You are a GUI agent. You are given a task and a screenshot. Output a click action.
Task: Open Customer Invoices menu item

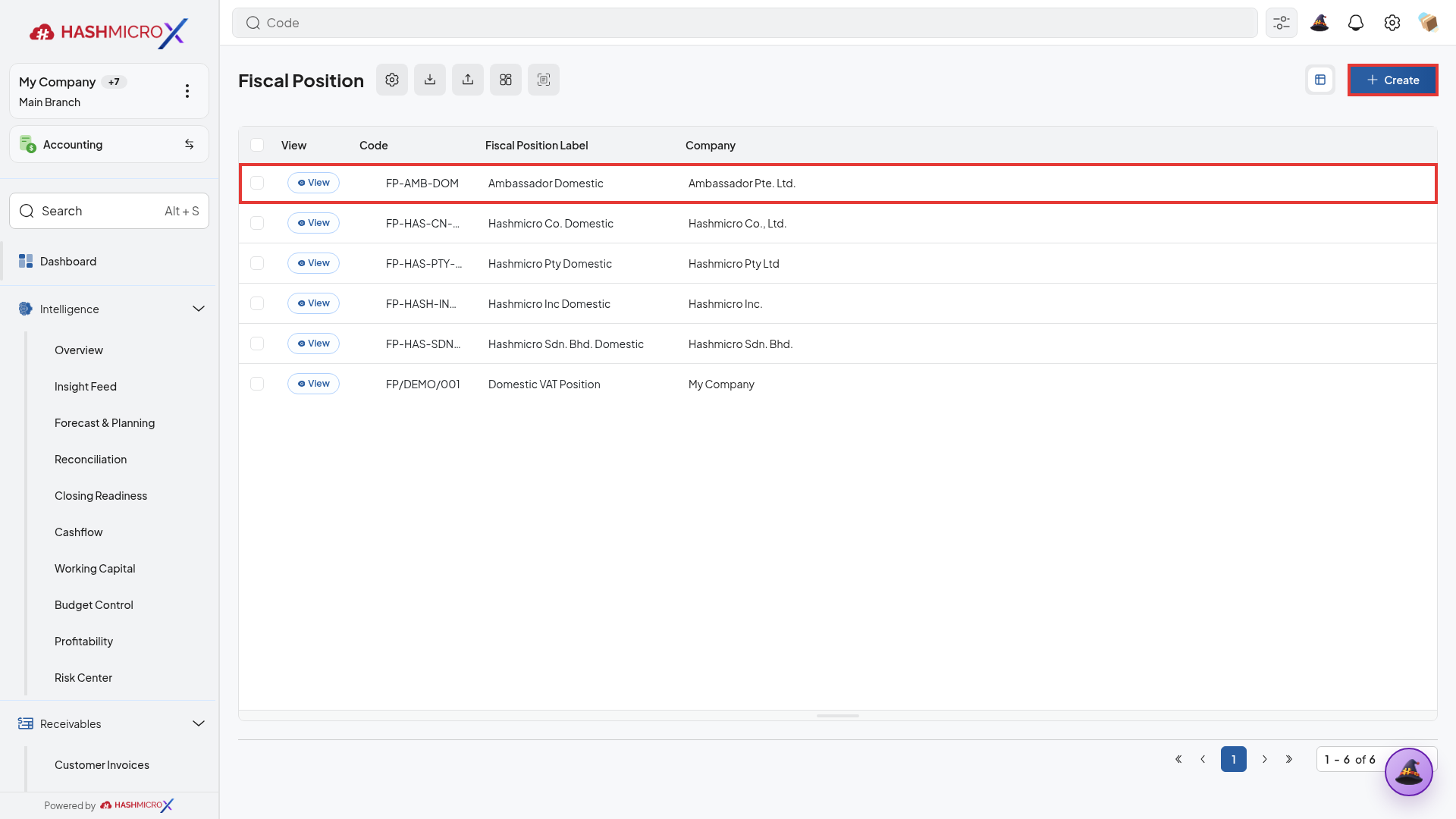point(102,765)
